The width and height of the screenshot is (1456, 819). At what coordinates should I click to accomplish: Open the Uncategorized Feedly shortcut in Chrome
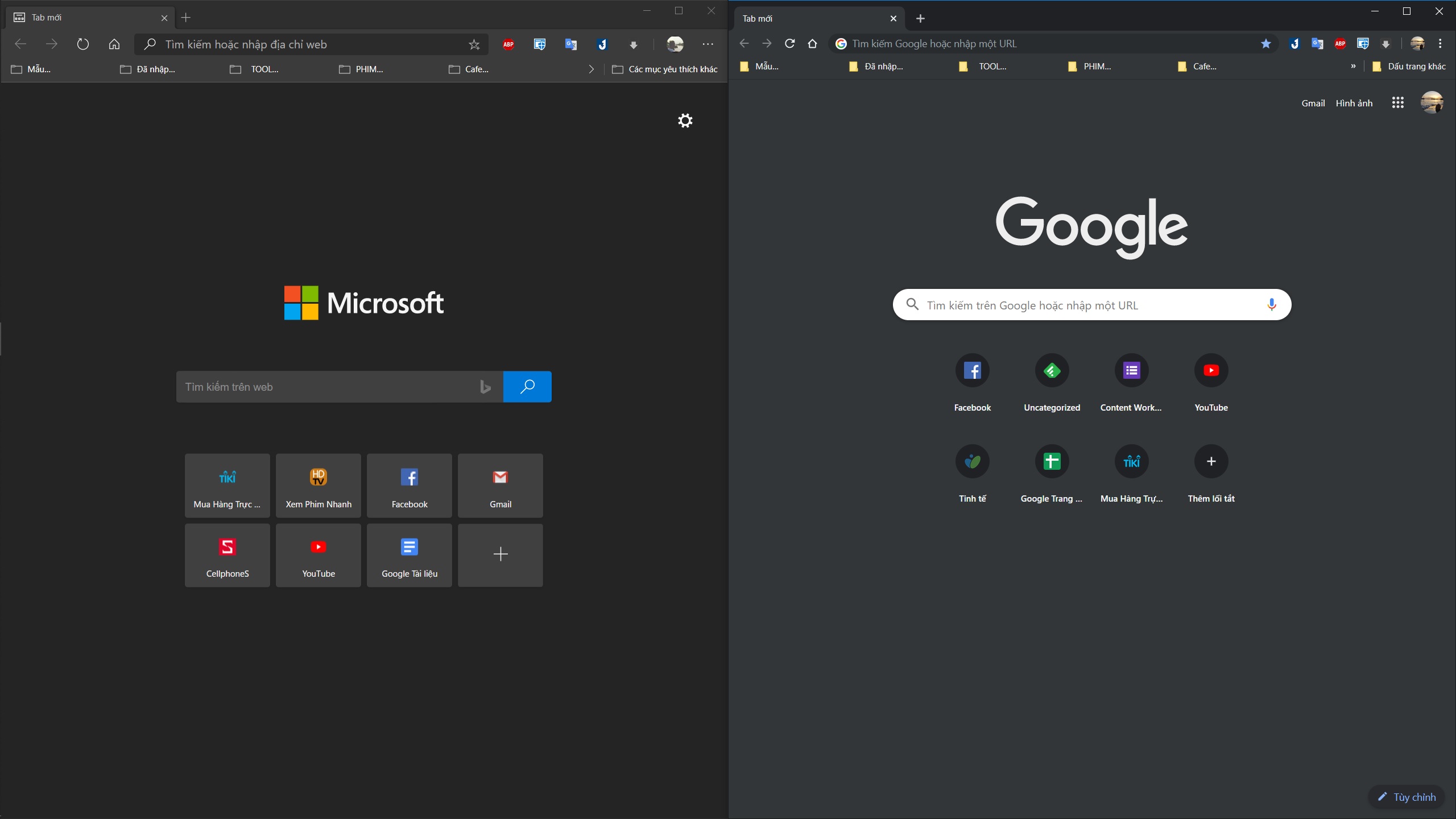tap(1052, 382)
